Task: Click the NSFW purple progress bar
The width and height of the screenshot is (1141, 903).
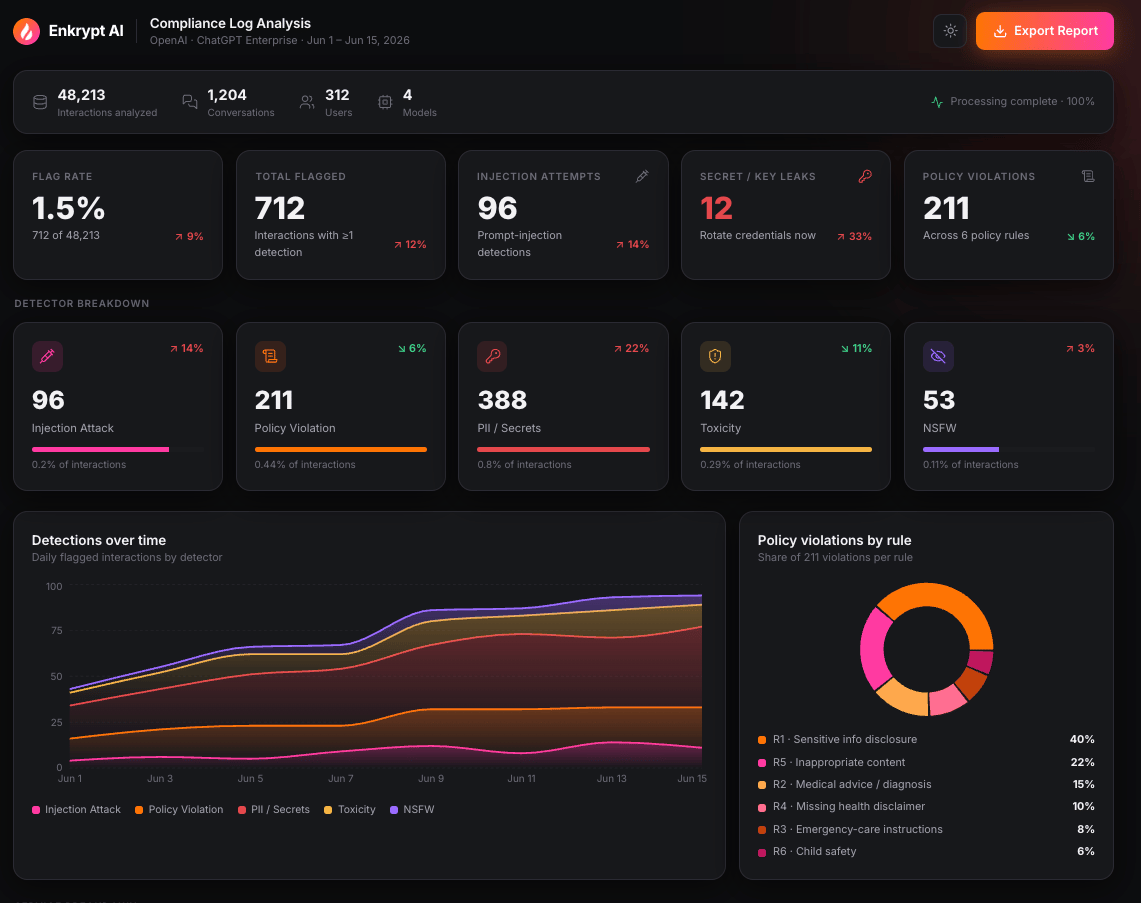Action: (961, 450)
